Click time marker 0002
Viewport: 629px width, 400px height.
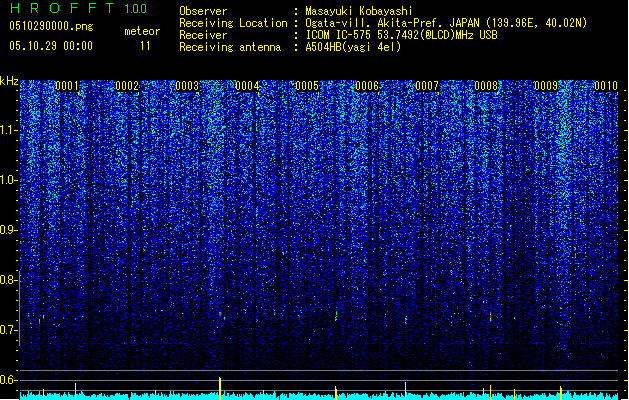click(127, 86)
